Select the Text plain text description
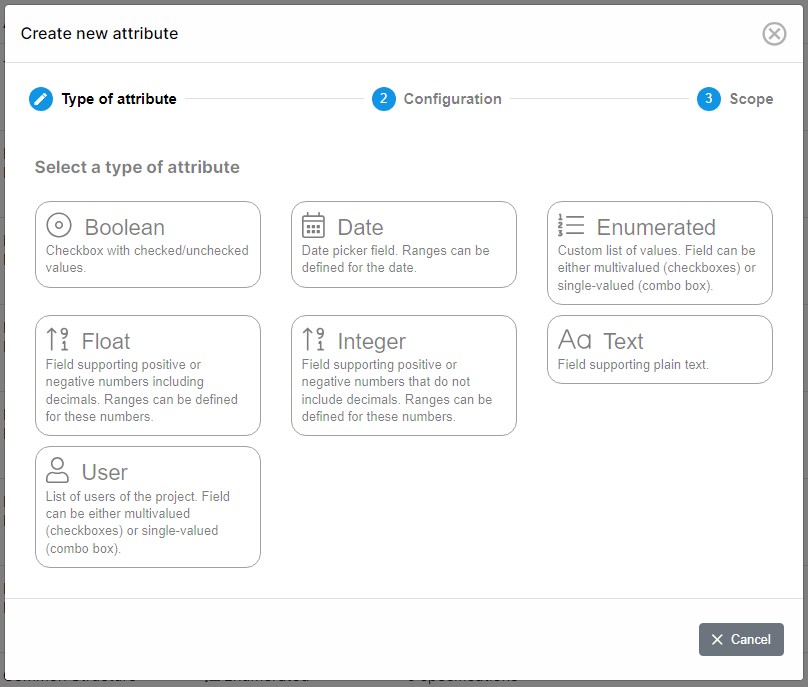Screen dimensions: 808x687 [x=633, y=365]
